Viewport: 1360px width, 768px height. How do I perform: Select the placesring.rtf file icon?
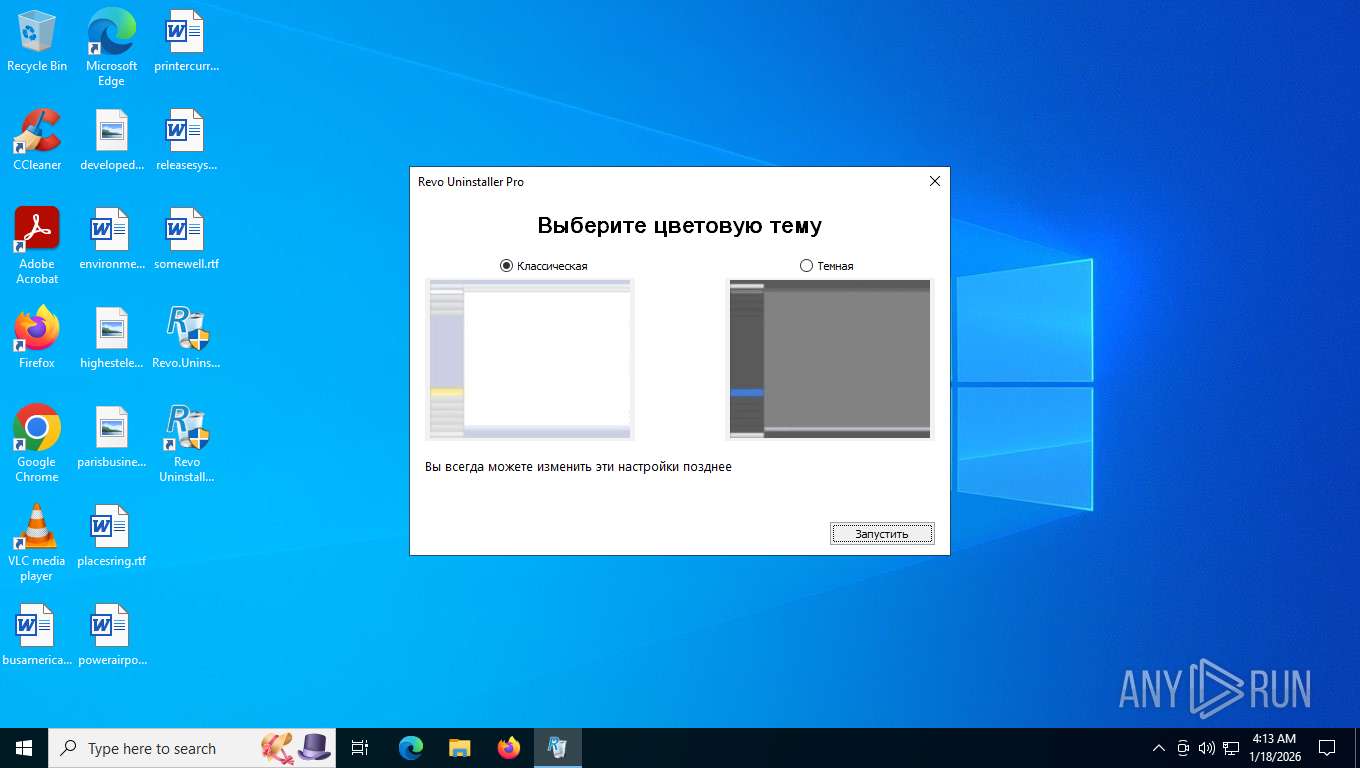pyautogui.click(x=112, y=536)
